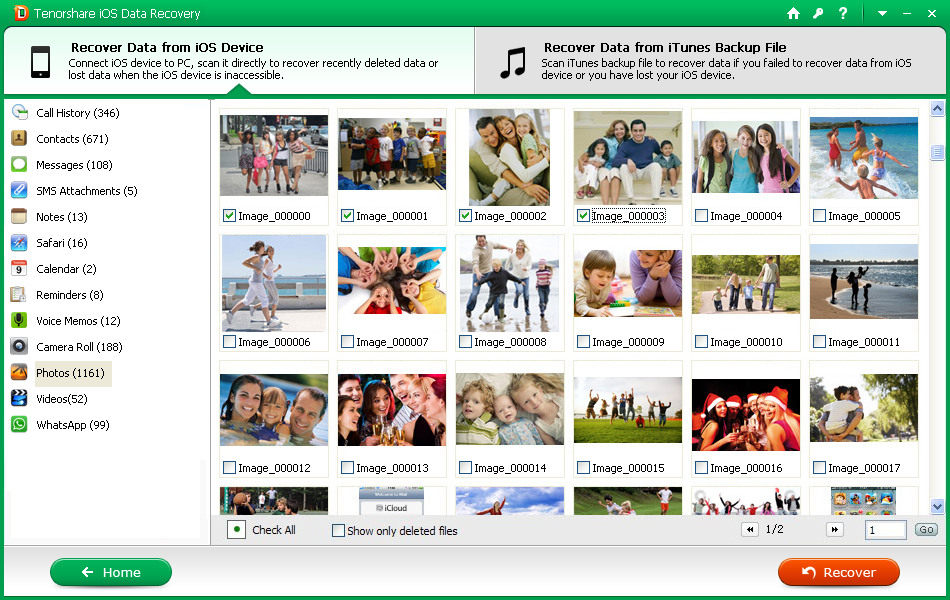The image size is (950, 600).
Task: Click the page number input field
Action: coord(886,530)
